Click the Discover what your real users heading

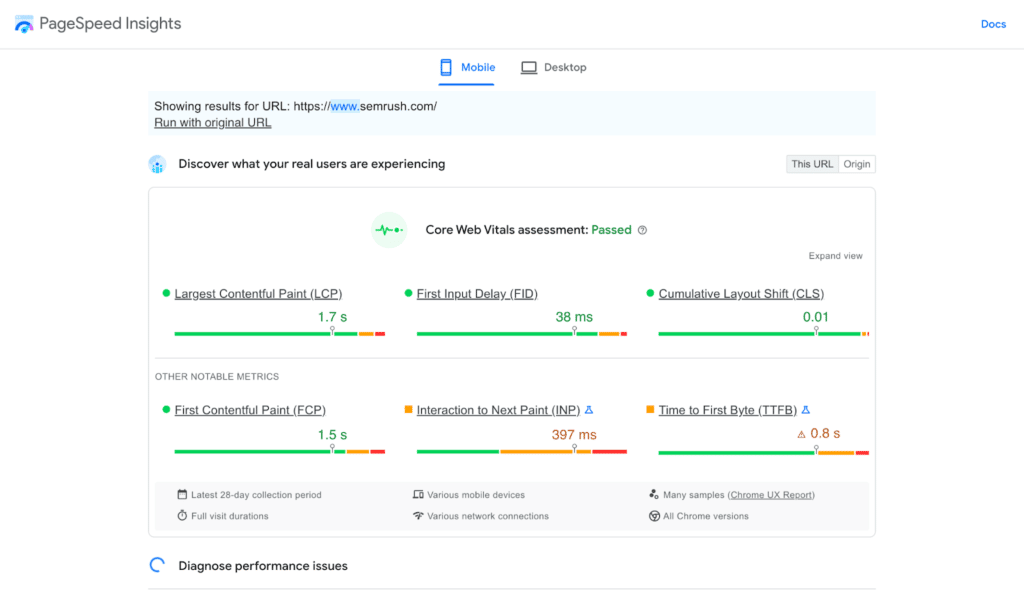coord(312,164)
